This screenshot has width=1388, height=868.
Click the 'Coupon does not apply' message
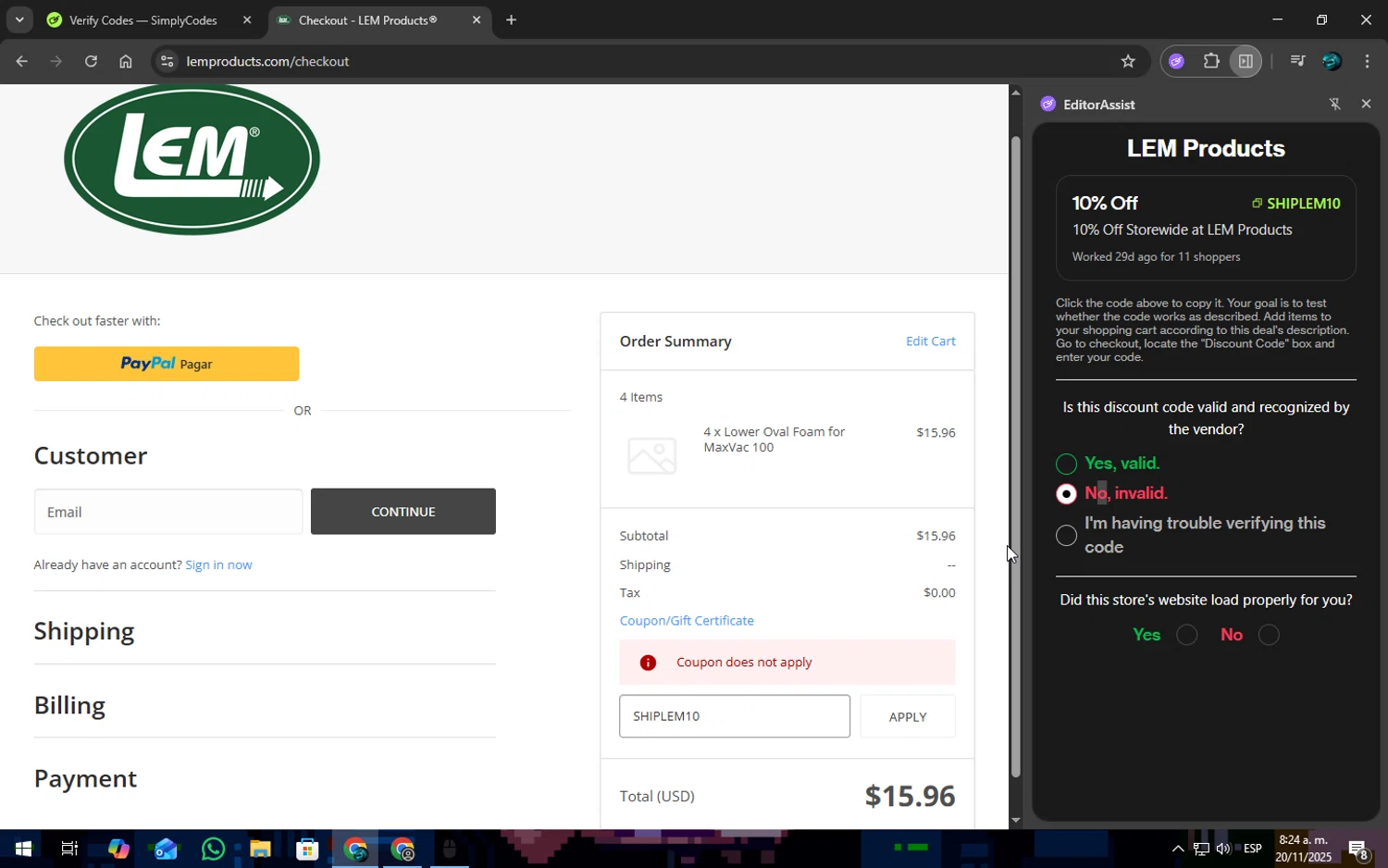pyautogui.click(x=744, y=663)
